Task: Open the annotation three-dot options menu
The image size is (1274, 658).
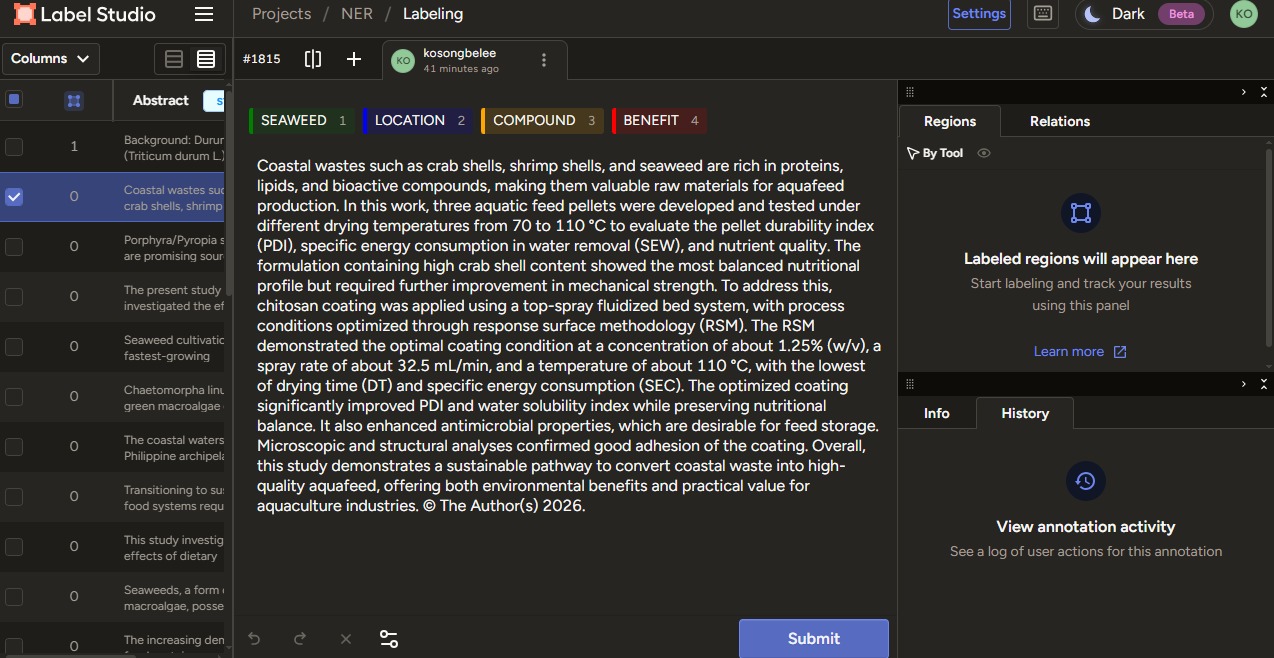Action: [x=544, y=60]
